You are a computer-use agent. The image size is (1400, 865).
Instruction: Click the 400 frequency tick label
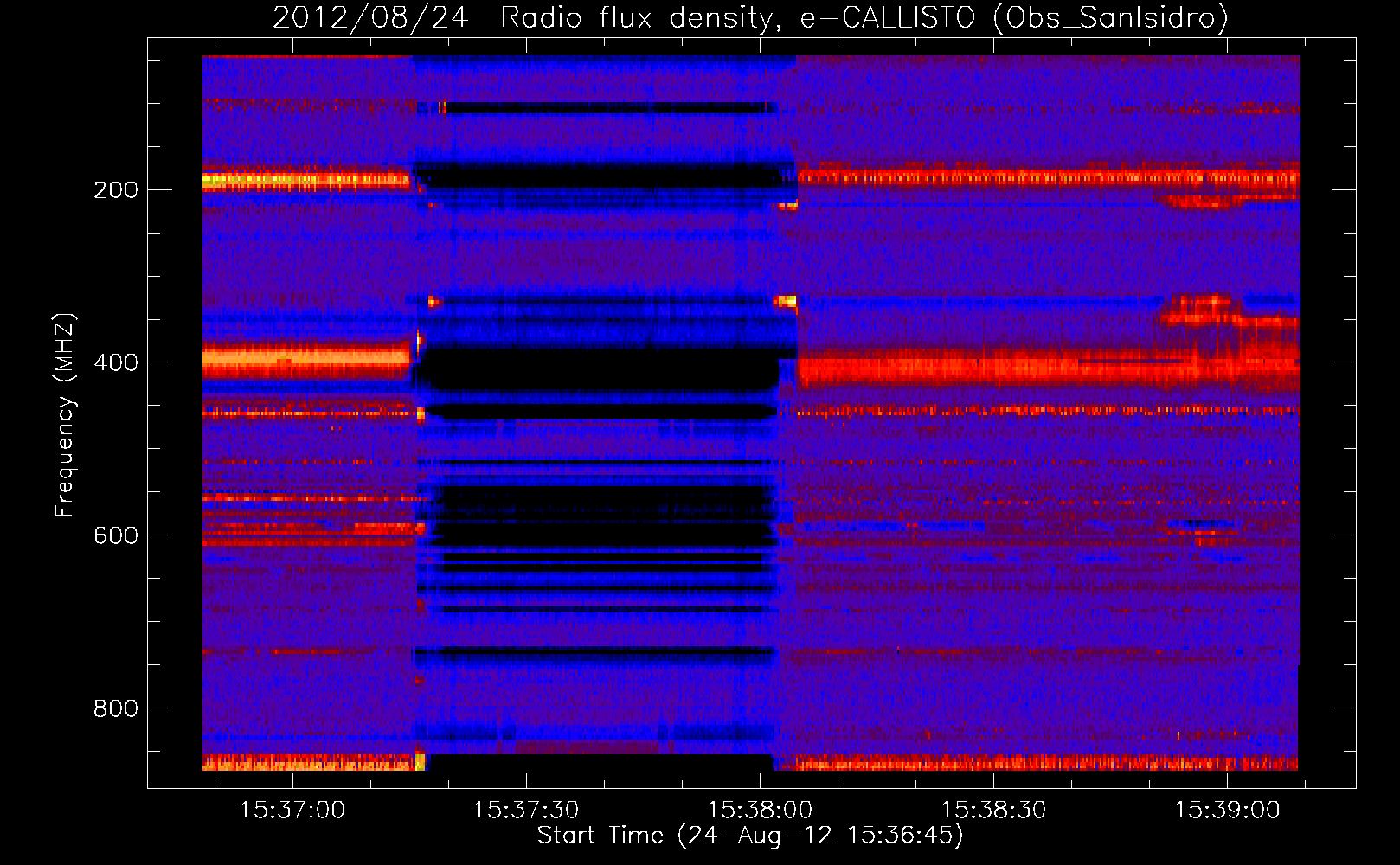116,362
